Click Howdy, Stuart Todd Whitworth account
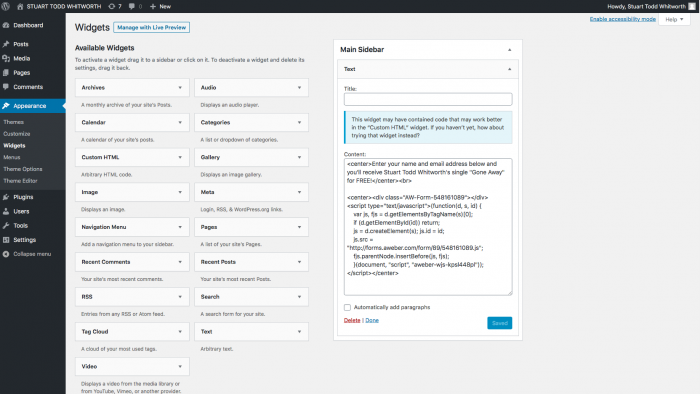This screenshot has width=700, height=394. pyautogui.click(x=646, y=6)
